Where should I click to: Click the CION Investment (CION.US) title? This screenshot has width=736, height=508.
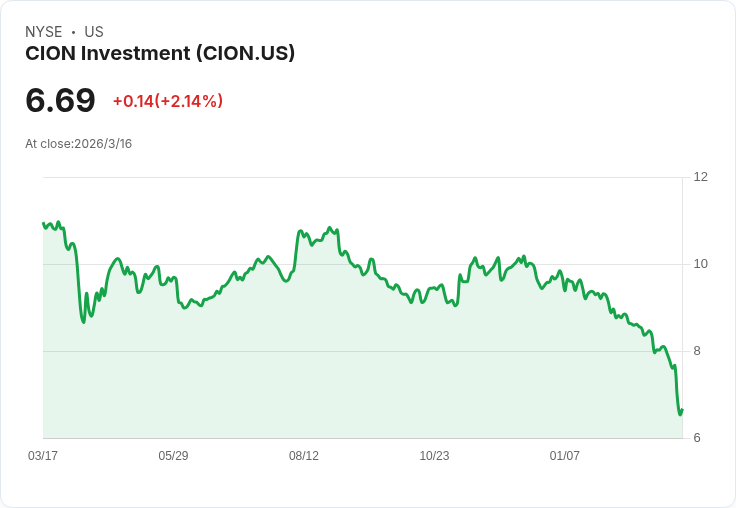pyautogui.click(x=160, y=54)
